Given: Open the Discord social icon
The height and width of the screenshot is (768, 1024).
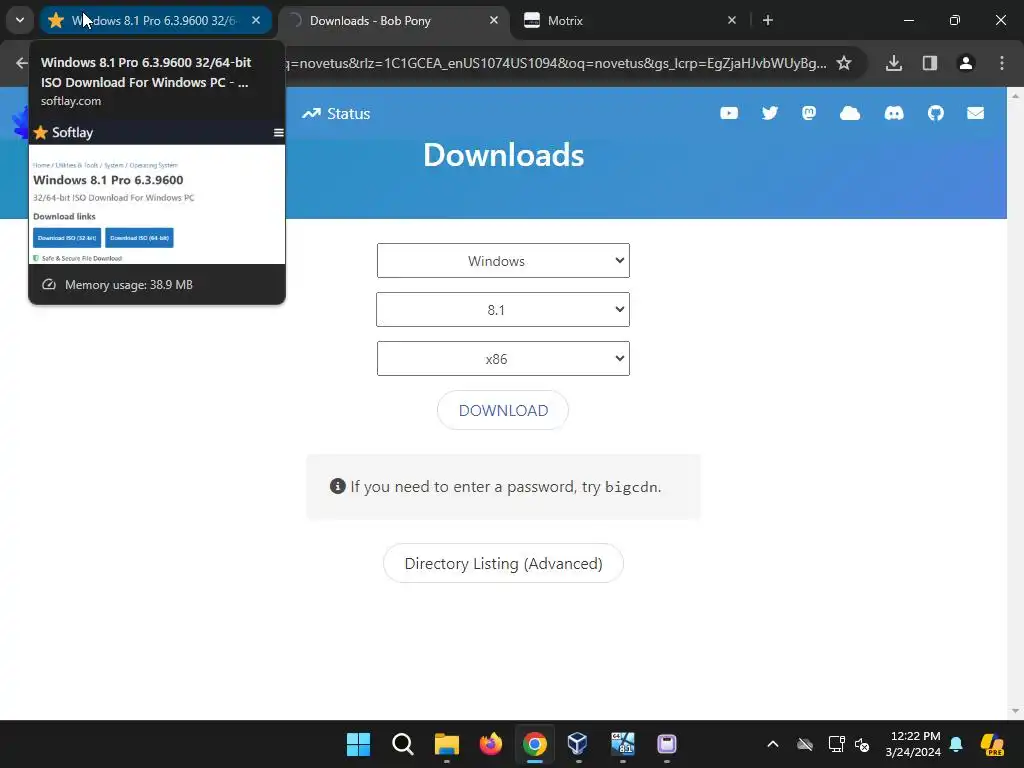Looking at the screenshot, I should 894,114.
